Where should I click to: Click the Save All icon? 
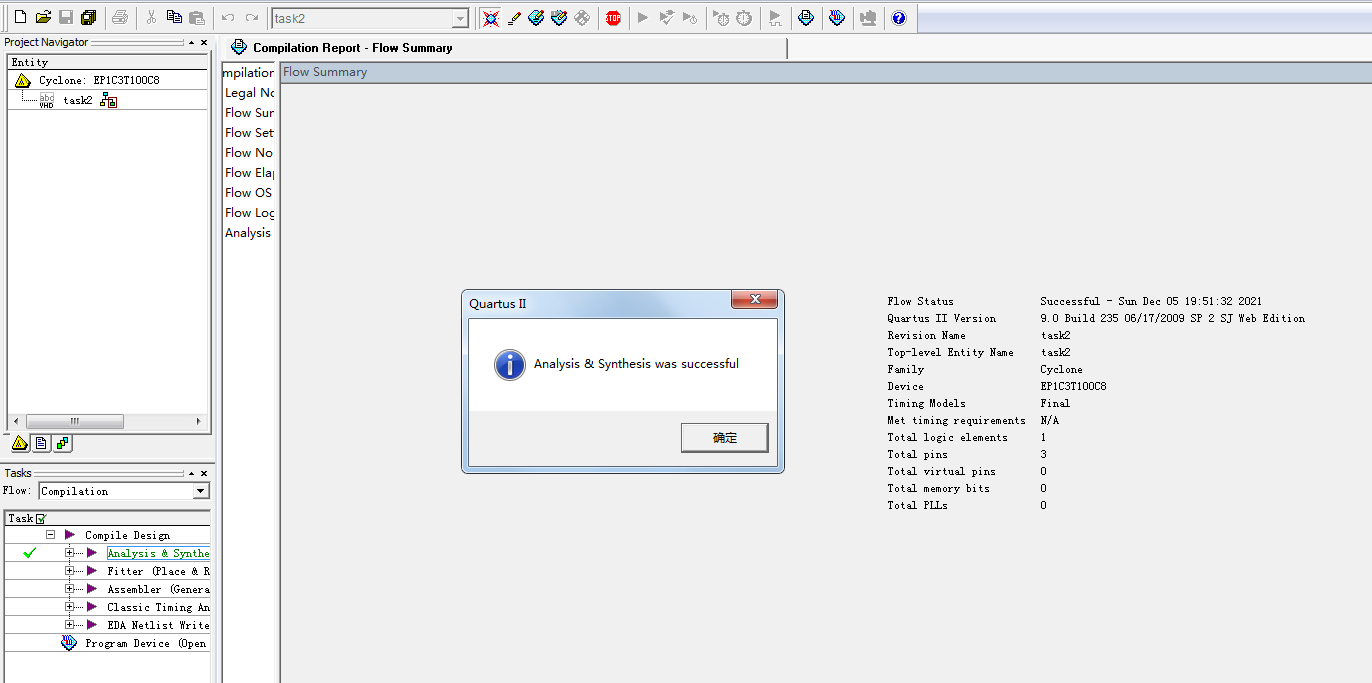click(89, 18)
